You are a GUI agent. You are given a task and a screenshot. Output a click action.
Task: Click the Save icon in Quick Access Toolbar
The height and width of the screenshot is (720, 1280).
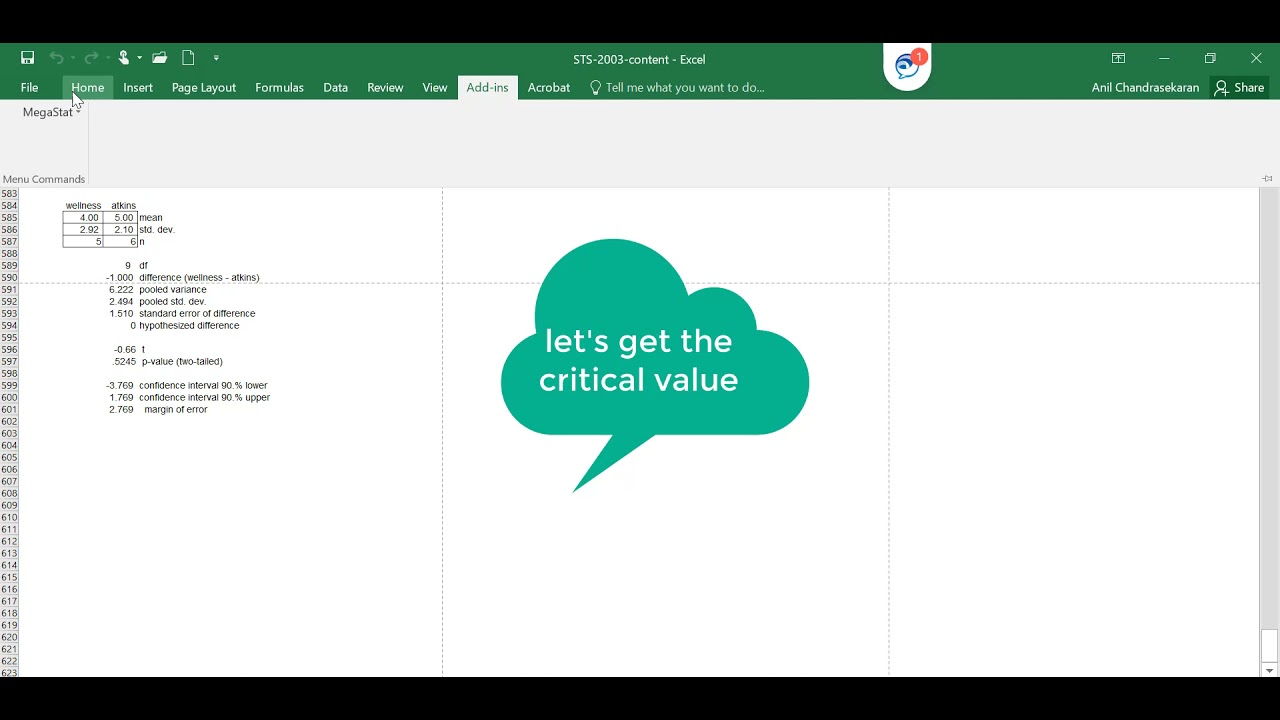pos(28,58)
